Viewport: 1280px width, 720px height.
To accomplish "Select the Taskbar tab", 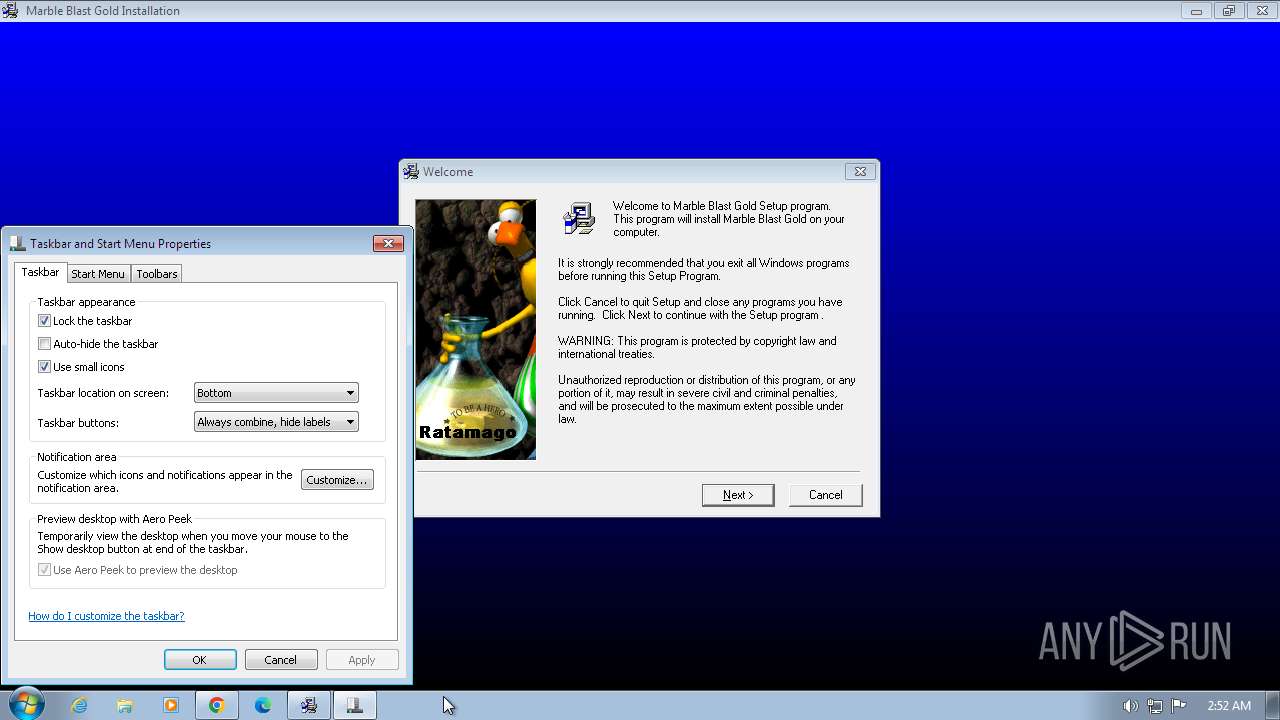I will coord(40,272).
